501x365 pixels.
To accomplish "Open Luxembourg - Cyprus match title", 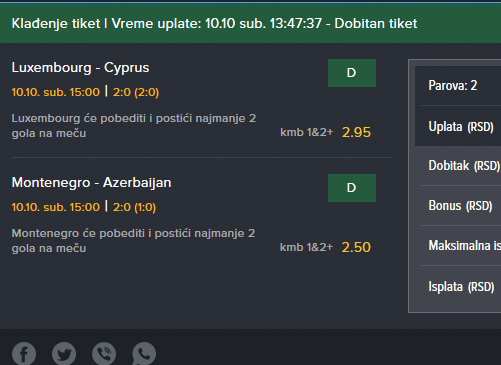I will pyautogui.click(x=80, y=68).
